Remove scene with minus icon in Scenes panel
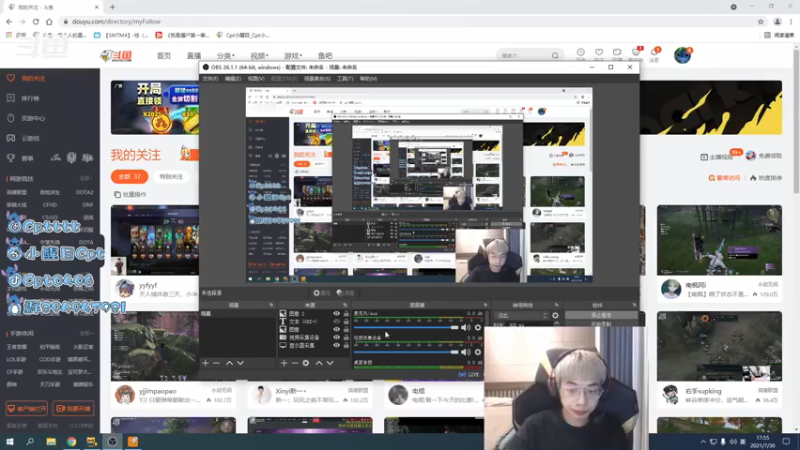 216,363
